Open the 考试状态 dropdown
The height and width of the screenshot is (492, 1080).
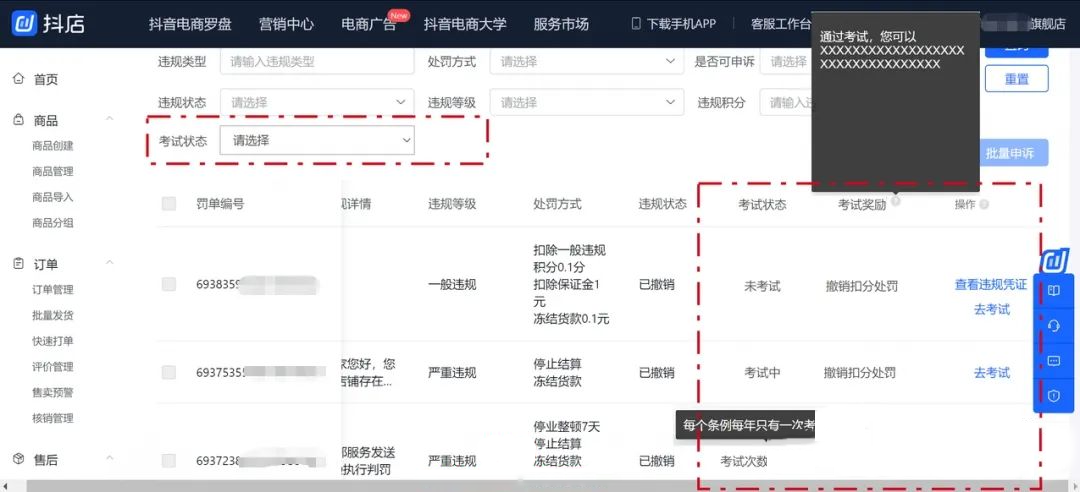coord(317,141)
